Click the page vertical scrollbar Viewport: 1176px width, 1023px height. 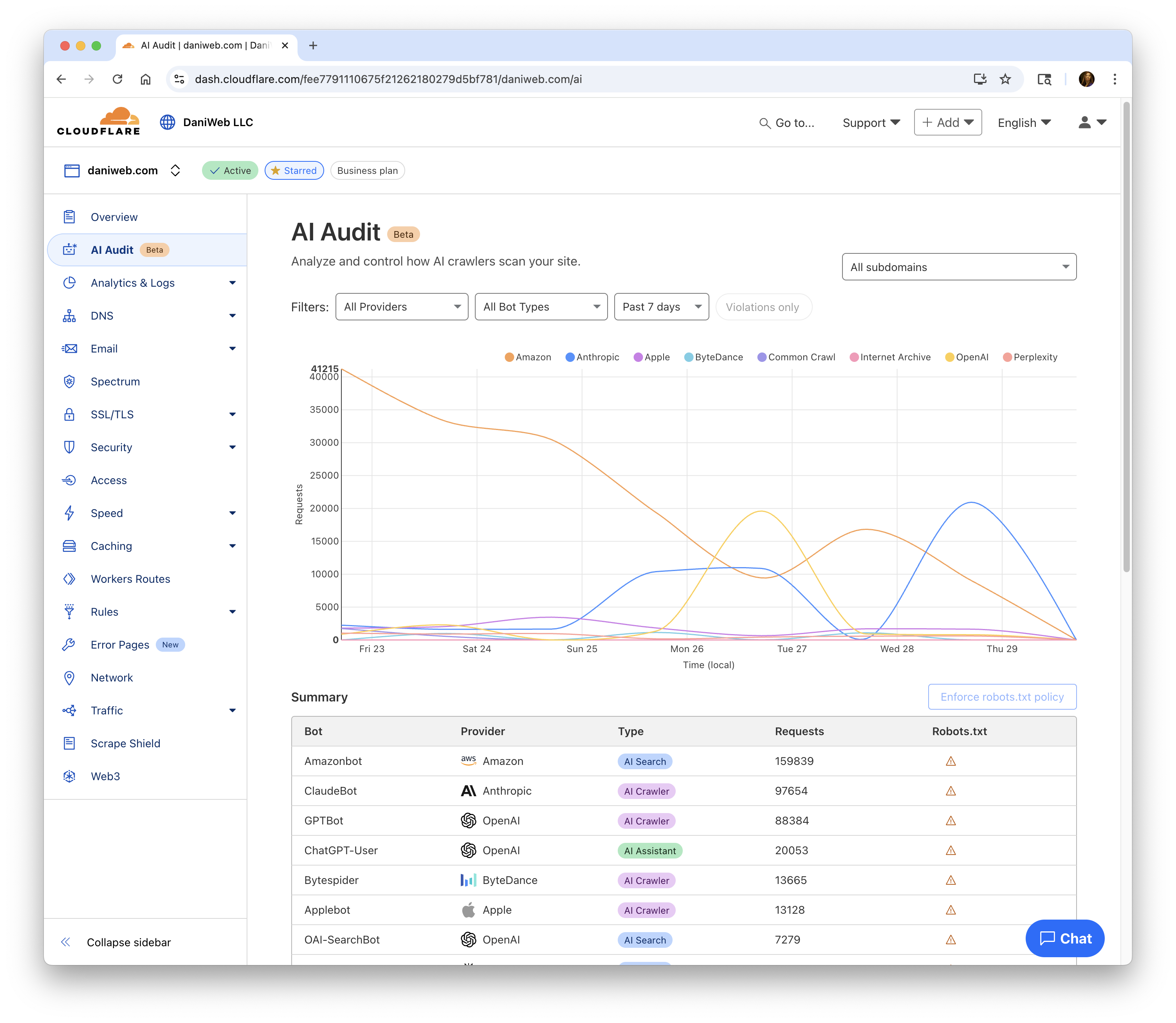point(1126,337)
